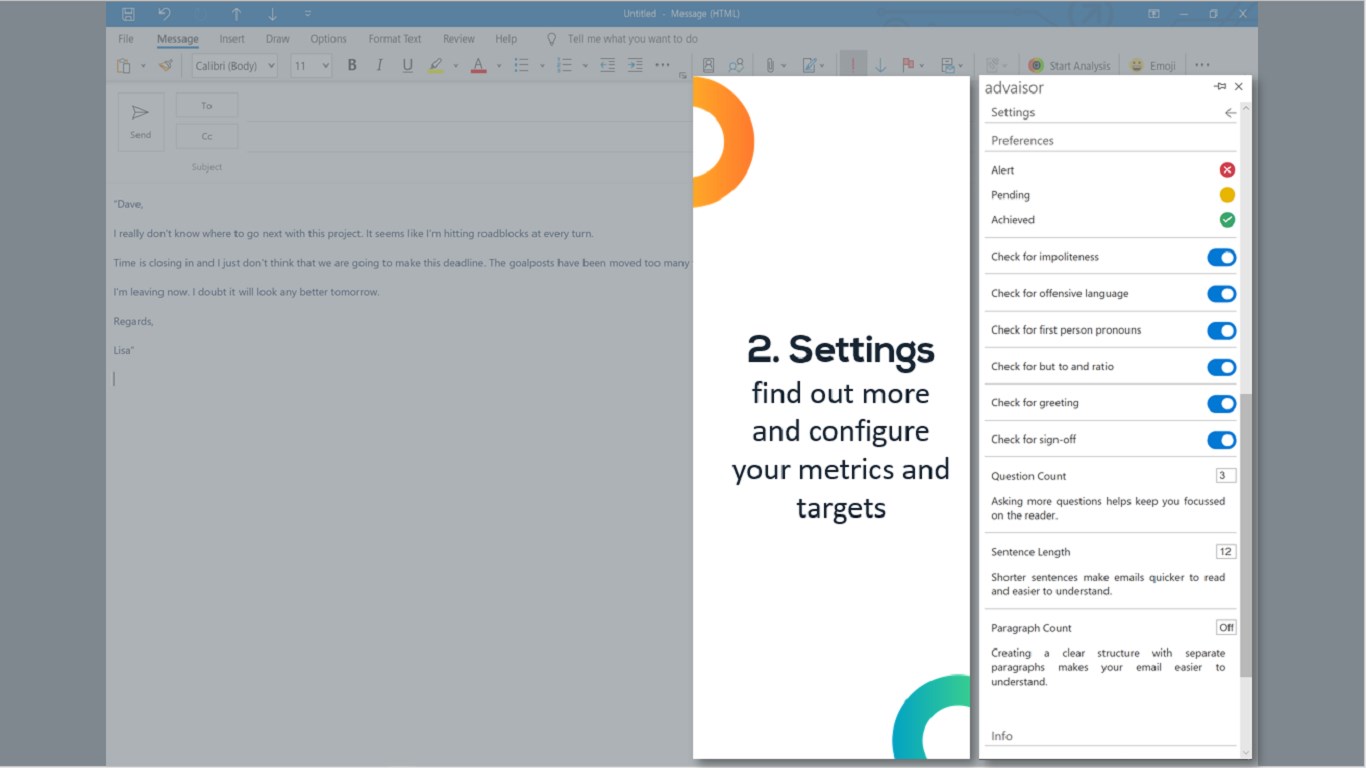Open the font color dropdown arrow

point(498,66)
